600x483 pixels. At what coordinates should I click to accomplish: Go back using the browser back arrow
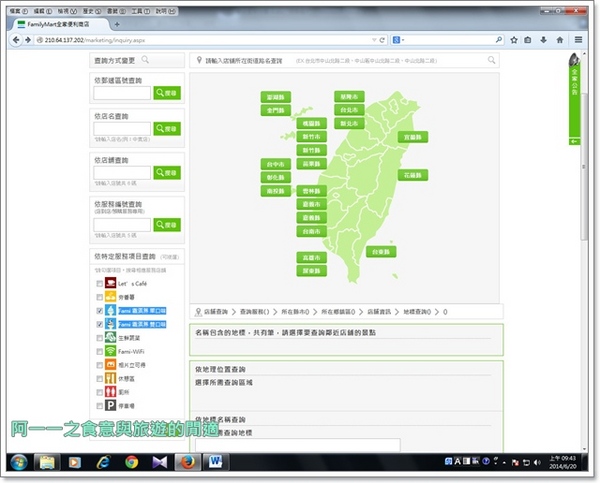tap(16, 40)
